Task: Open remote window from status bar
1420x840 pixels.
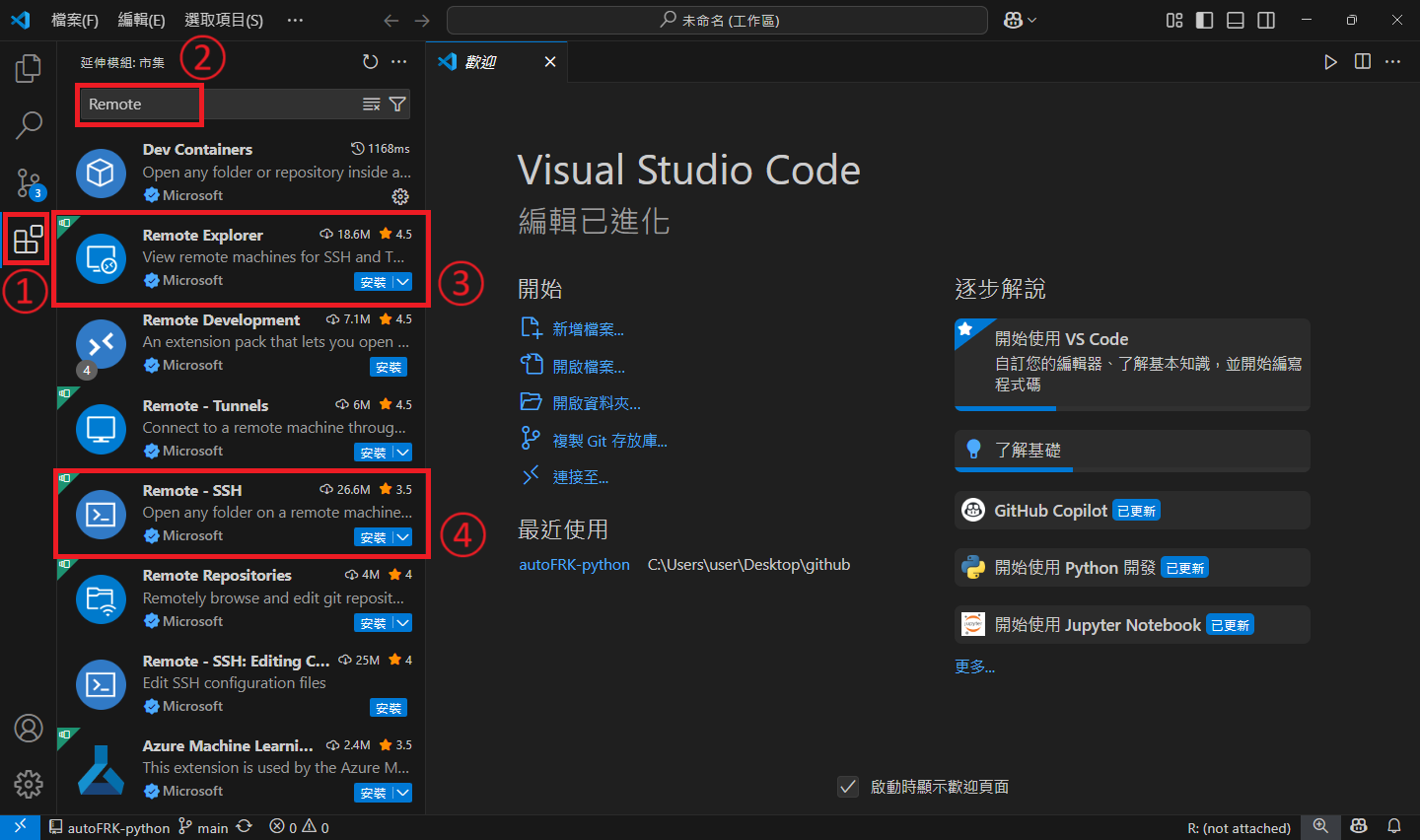Action: point(20,827)
